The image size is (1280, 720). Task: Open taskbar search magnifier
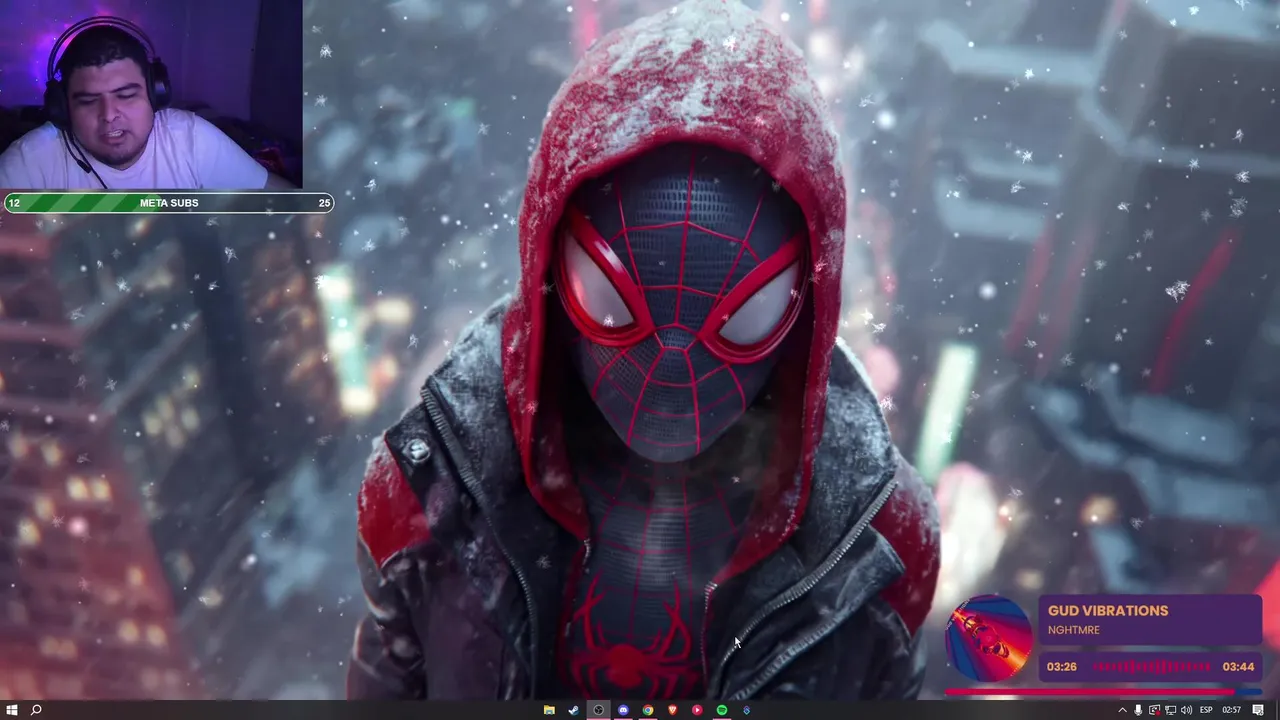(36, 710)
